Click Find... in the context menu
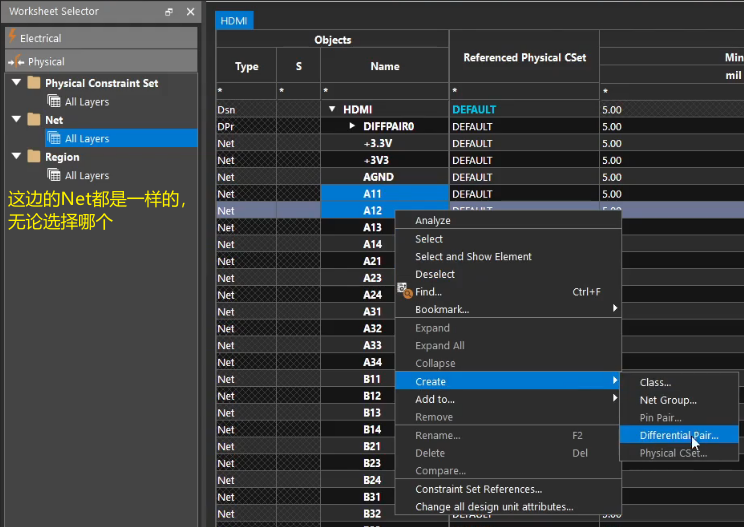This screenshot has width=744, height=527. [x=428, y=292]
